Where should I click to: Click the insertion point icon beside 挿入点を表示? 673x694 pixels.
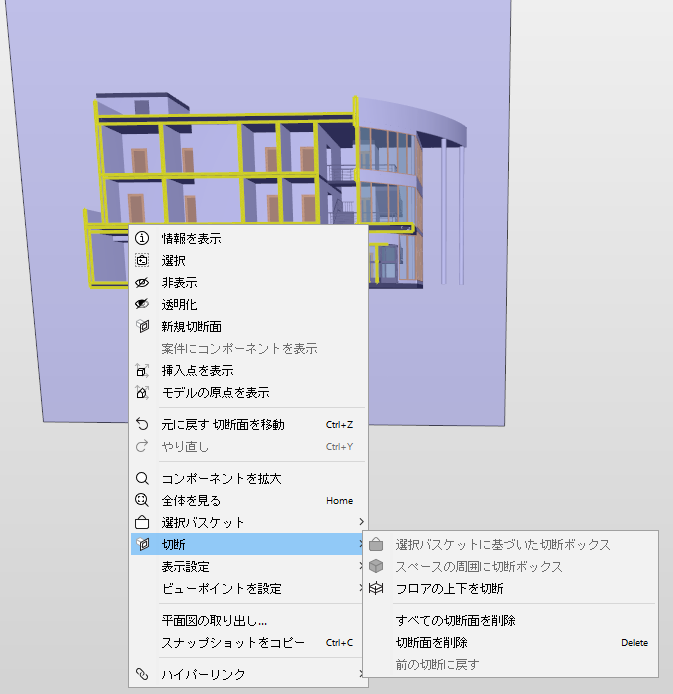(142, 370)
